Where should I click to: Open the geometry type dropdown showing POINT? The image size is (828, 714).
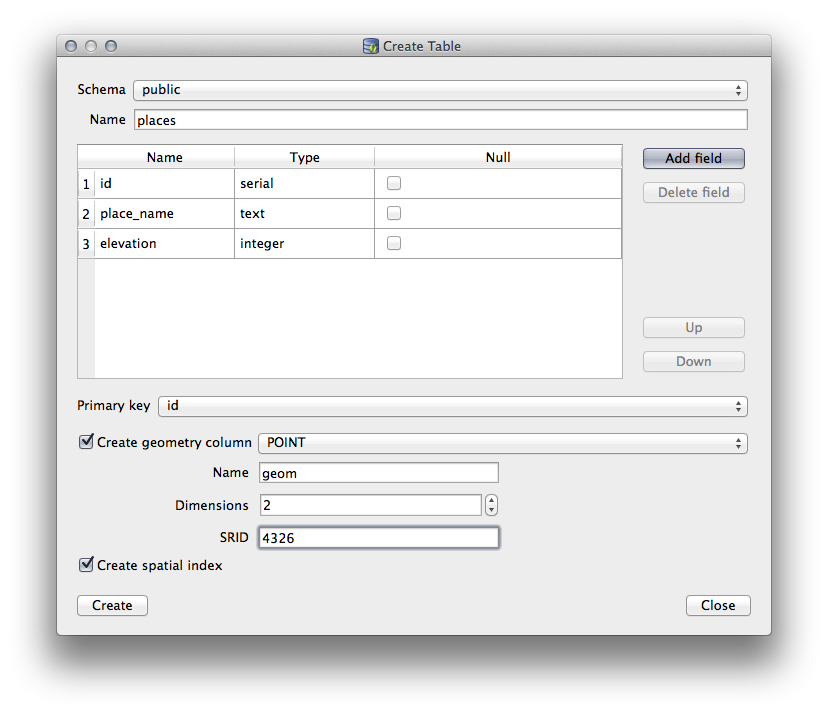[502, 443]
